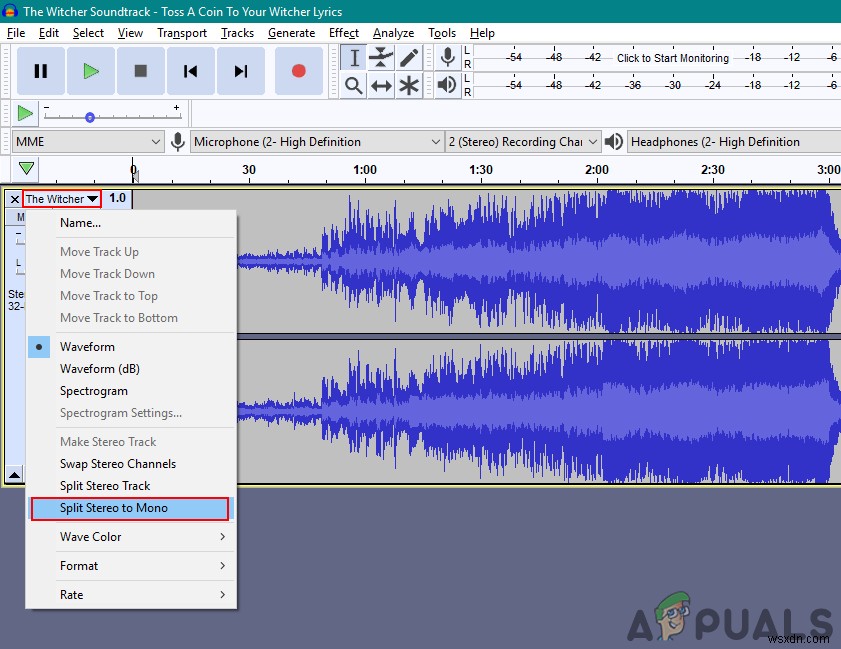Adjust the play-at-speed slider knob
The width and height of the screenshot is (841, 649).
[90, 117]
